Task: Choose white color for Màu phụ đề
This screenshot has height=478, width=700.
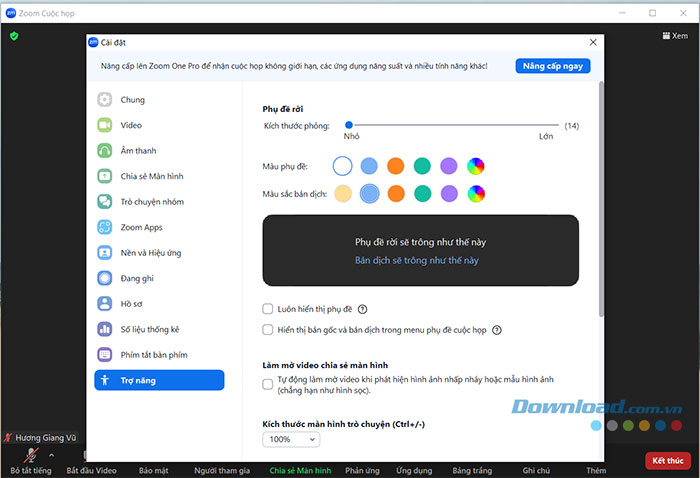Action: coord(342,166)
